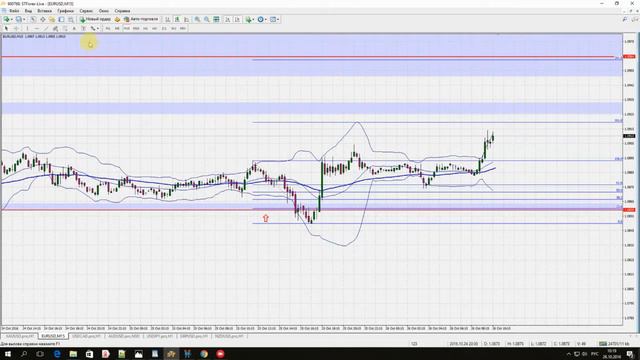Open the Indicators list icon
Image resolution: width=640 pixels, height=360 pixels.
248,19
